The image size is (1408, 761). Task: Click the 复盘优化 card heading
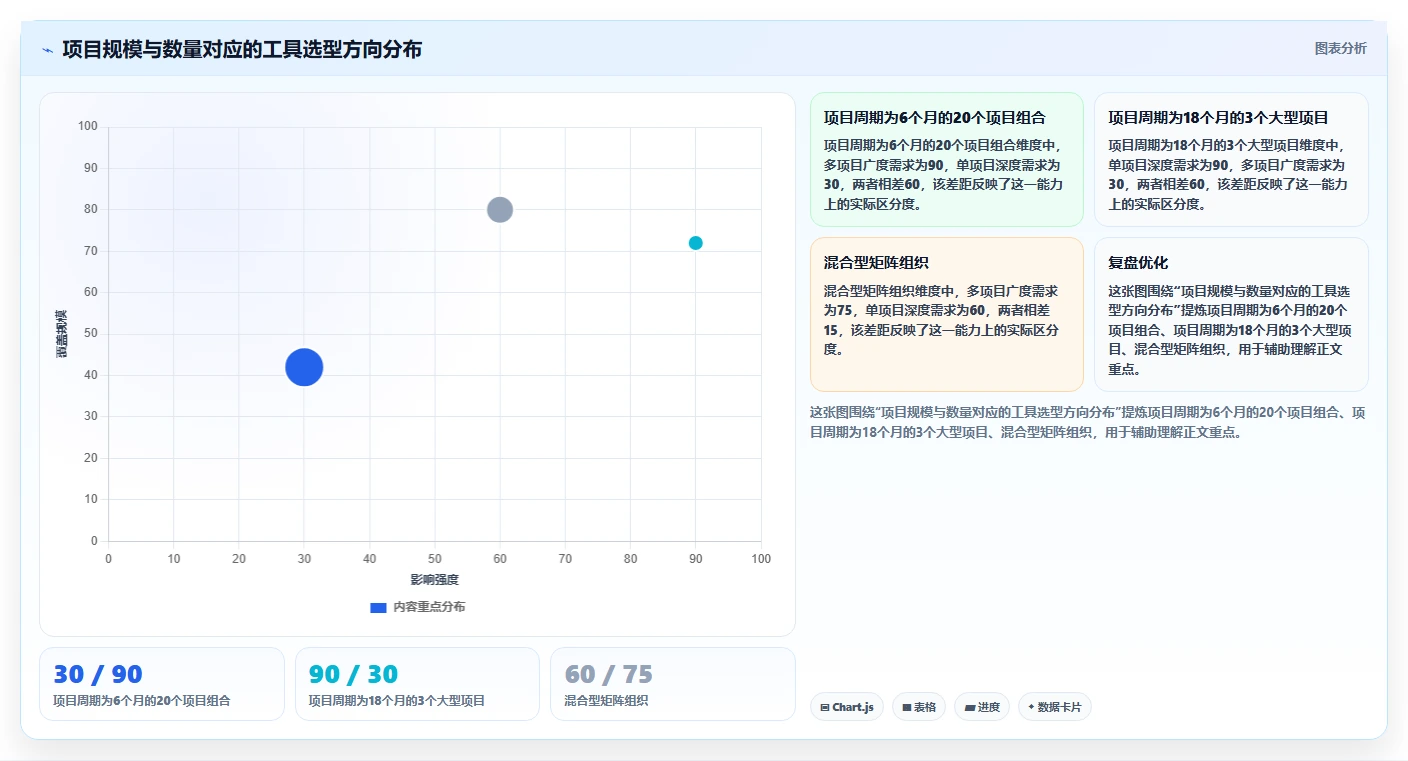[1138, 263]
